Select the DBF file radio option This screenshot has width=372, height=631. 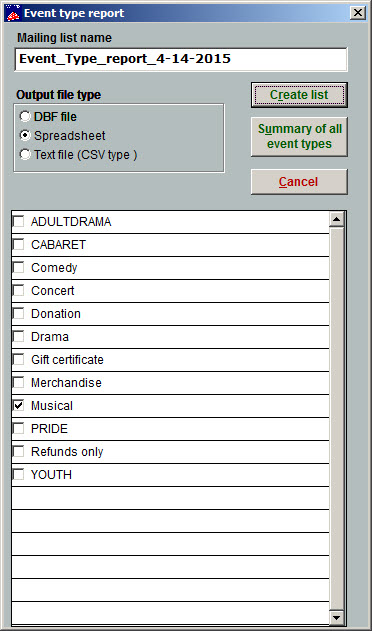[25, 117]
